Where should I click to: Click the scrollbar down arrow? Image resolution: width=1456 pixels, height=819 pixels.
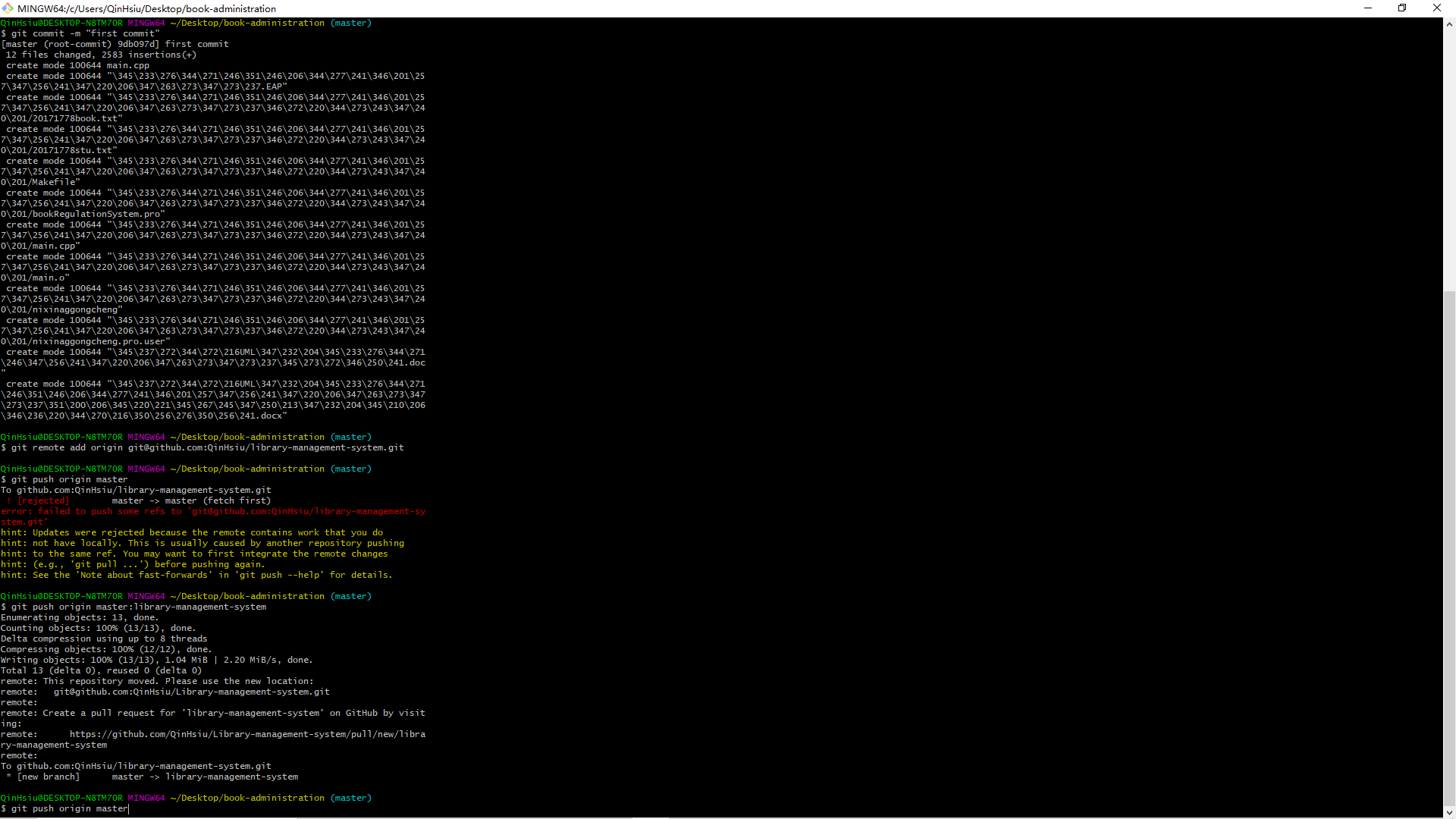tap(1449, 812)
